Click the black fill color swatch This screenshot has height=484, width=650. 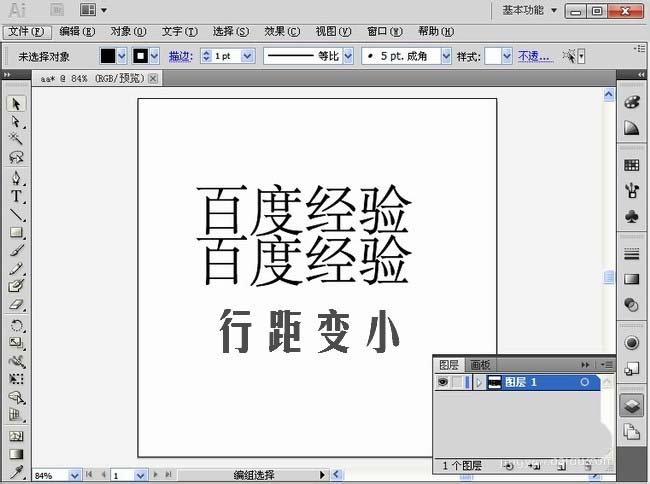pyautogui.click(x=108, y=56)
